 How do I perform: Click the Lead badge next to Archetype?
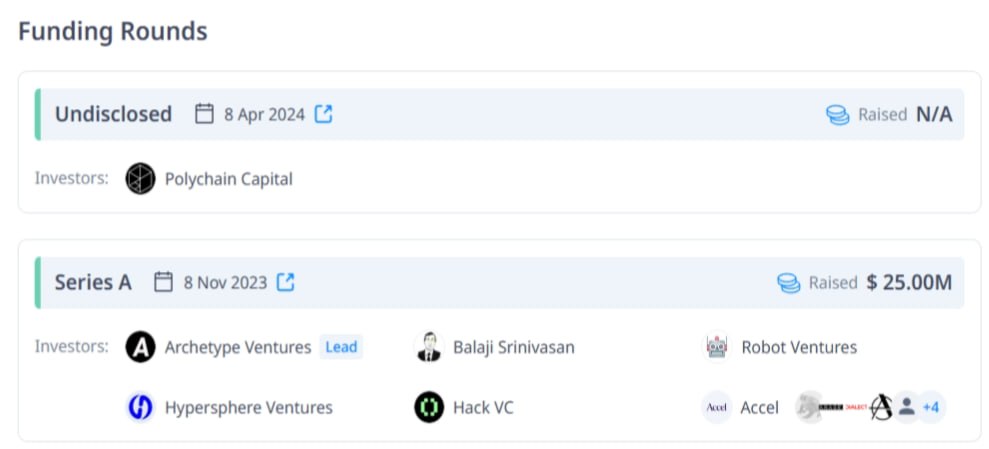point(341,347)
